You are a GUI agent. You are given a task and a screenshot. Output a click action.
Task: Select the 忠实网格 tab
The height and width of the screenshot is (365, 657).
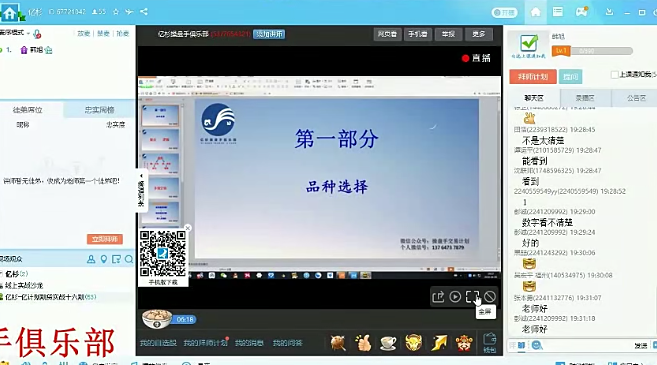[x=99, y=110]
